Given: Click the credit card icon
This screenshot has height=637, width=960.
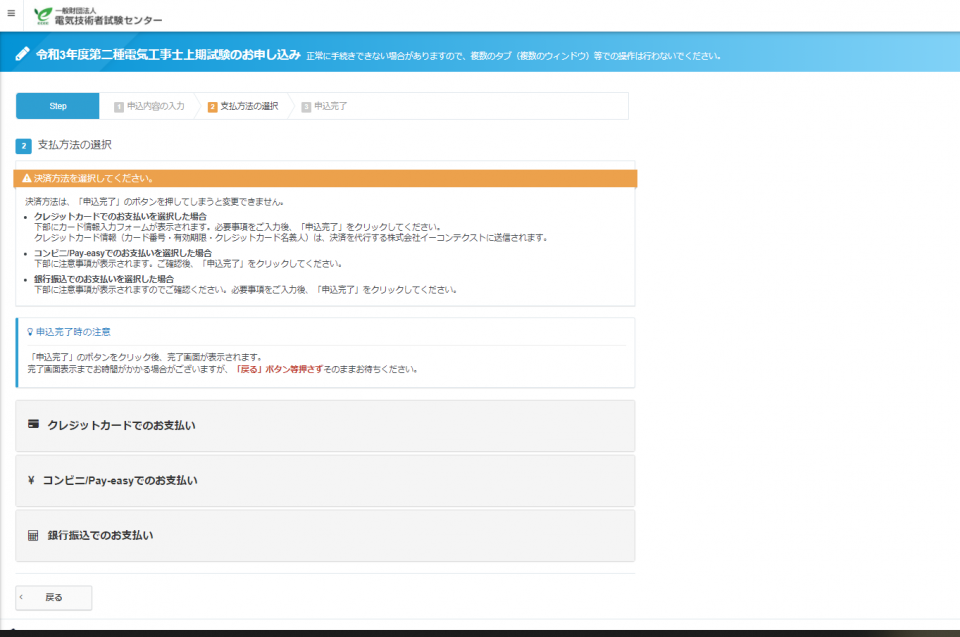Looking at the screenshot, I should (33, 425).
